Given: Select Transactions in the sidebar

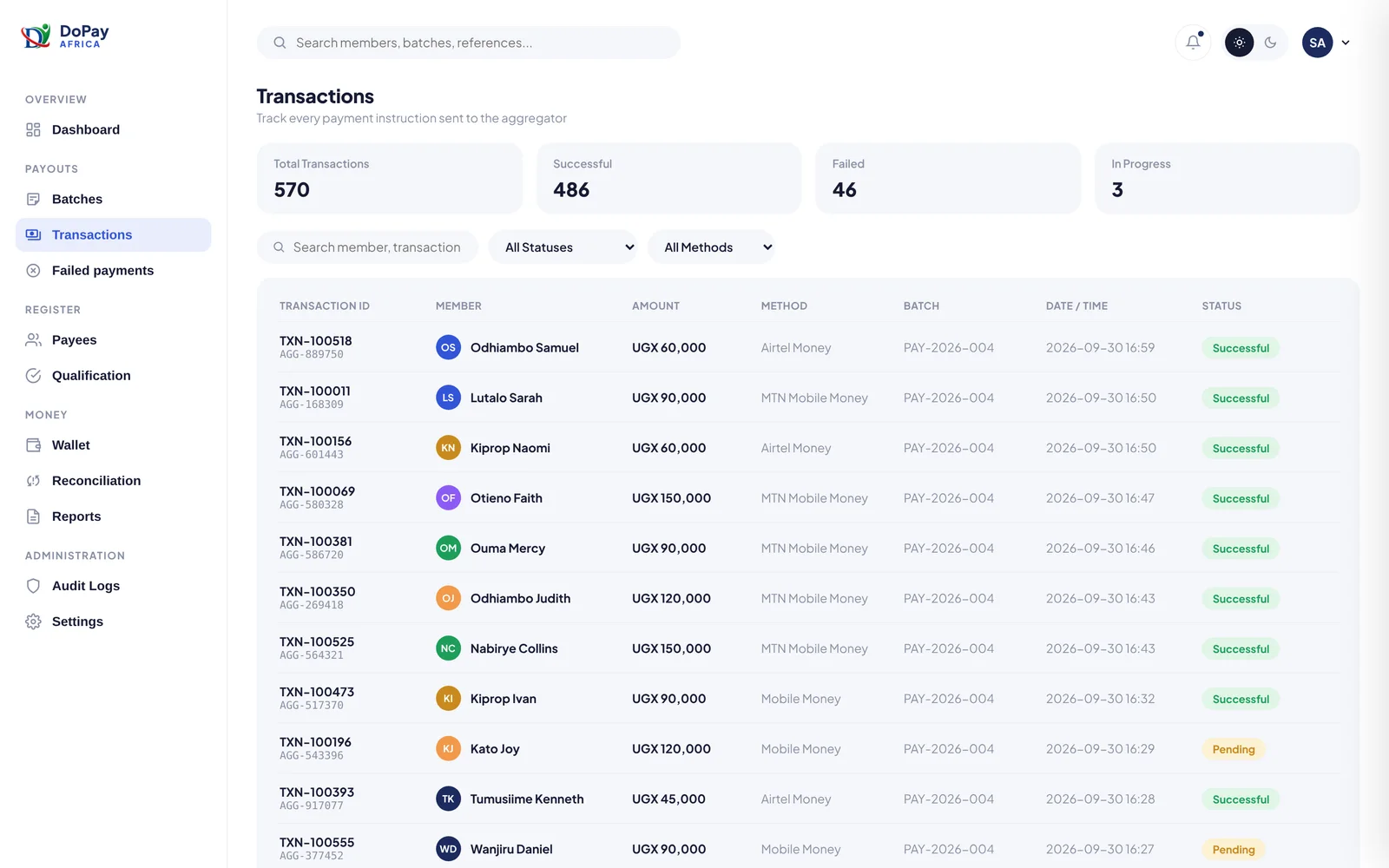Looking at the screenshot, I should pos(113,234).
